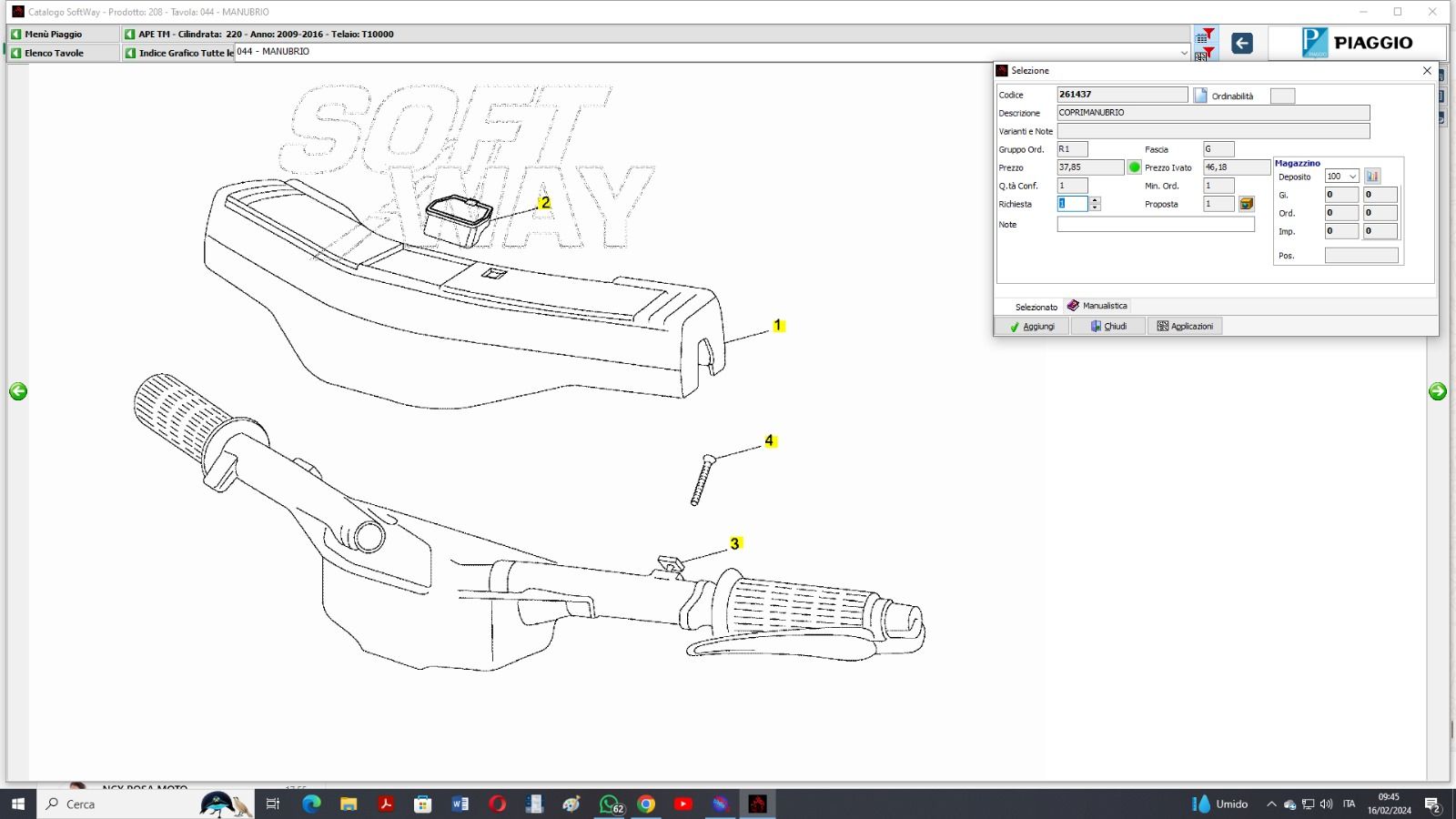
Task: Click the green availability indicator next to Prezzo
Action: click(1134, 167)
